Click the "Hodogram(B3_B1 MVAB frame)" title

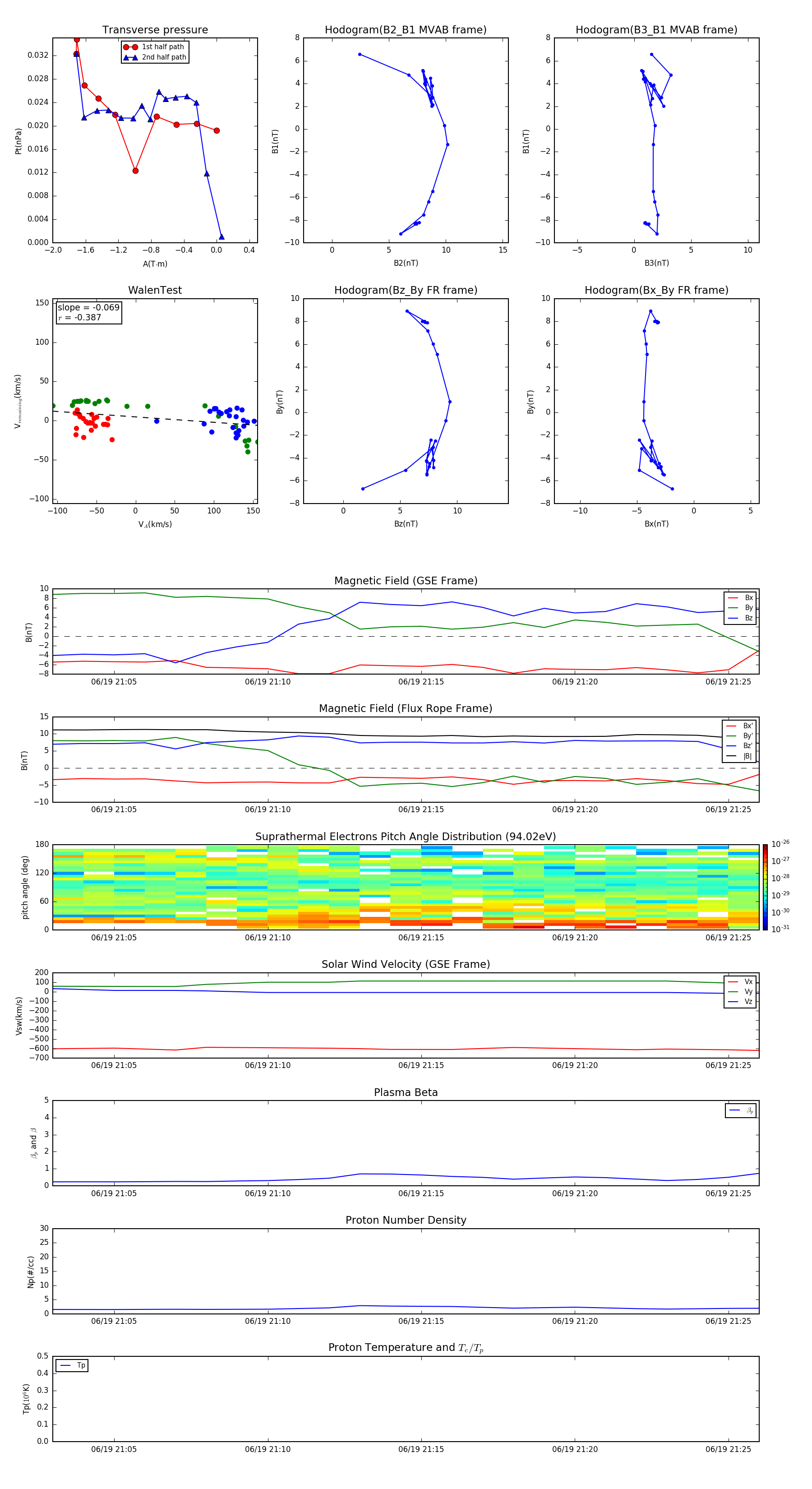point(656,30)
